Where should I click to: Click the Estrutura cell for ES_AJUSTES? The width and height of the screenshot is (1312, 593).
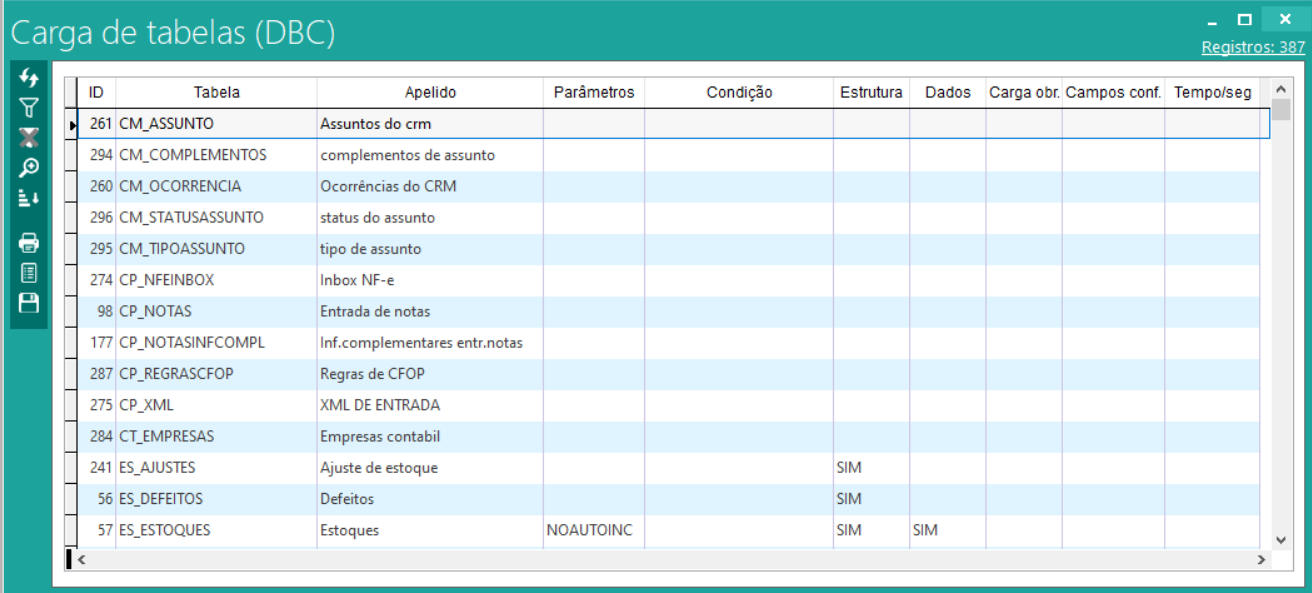[x=870, y=468]
